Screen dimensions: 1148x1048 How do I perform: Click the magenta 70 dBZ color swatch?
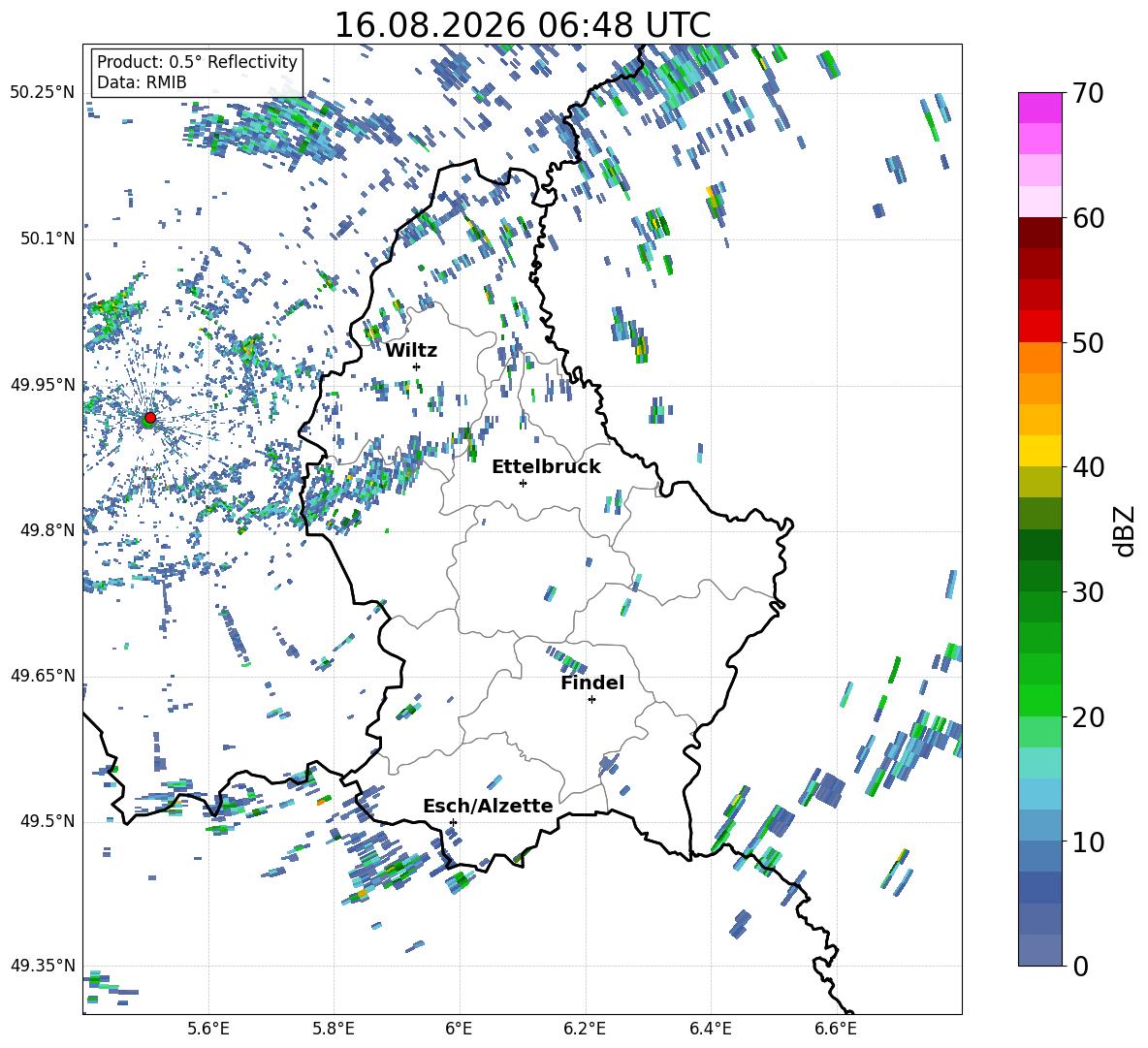point(1039,108)
